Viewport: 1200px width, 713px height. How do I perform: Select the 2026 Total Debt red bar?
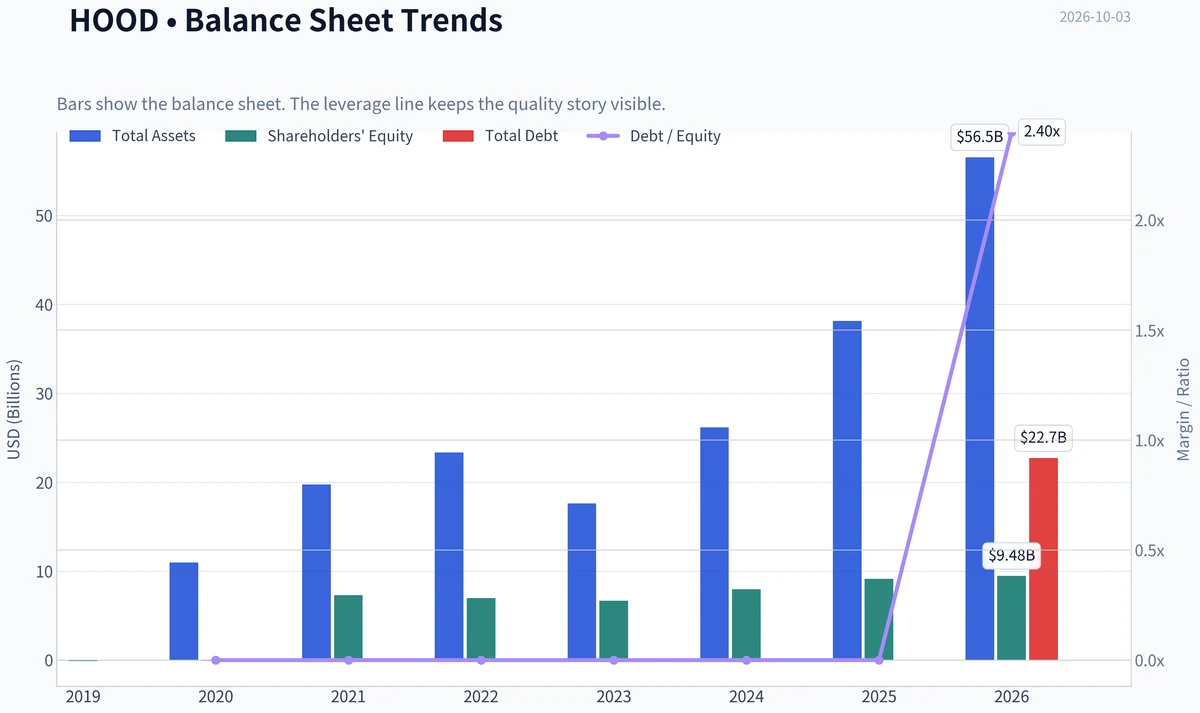[x=1044, y=559]
